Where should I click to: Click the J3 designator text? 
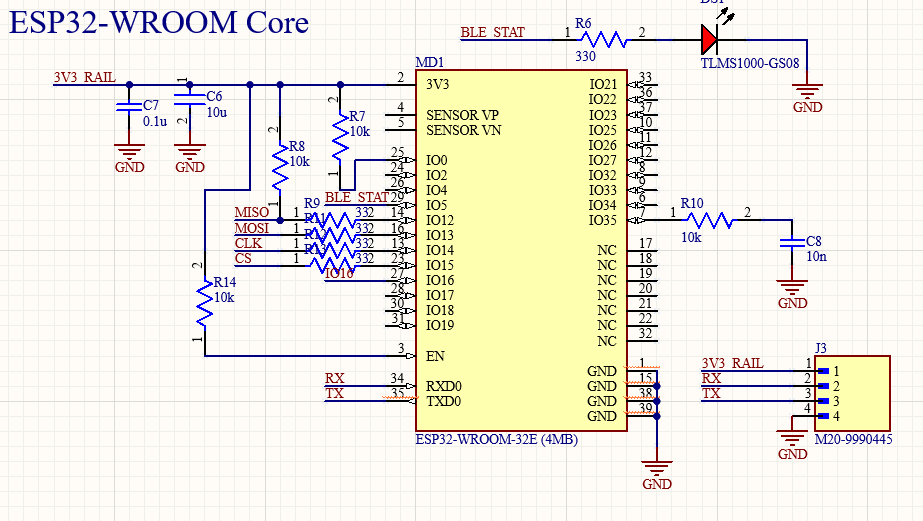(x=821, y=349)
